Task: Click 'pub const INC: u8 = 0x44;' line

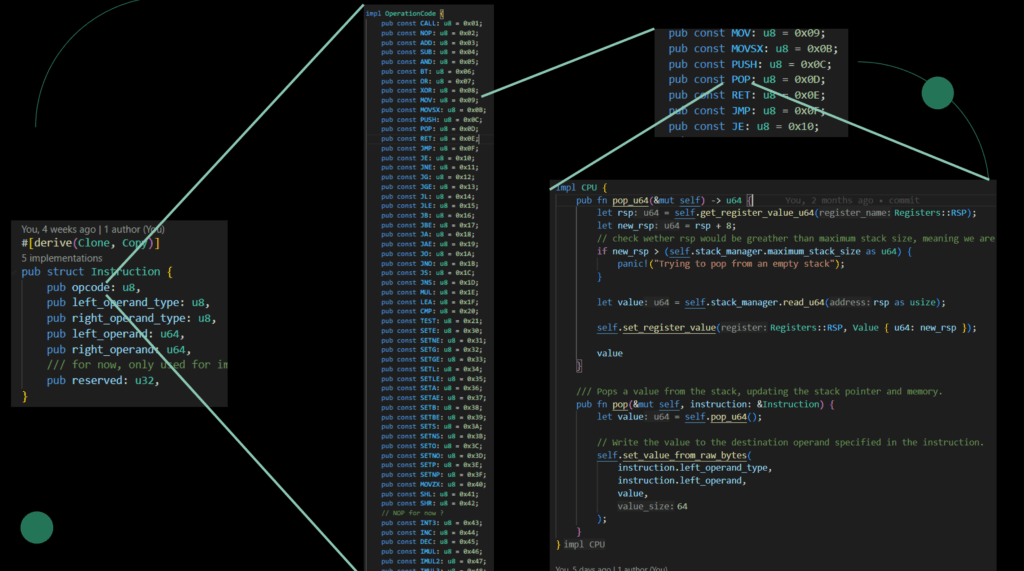Action: click(x=430, y=532)
